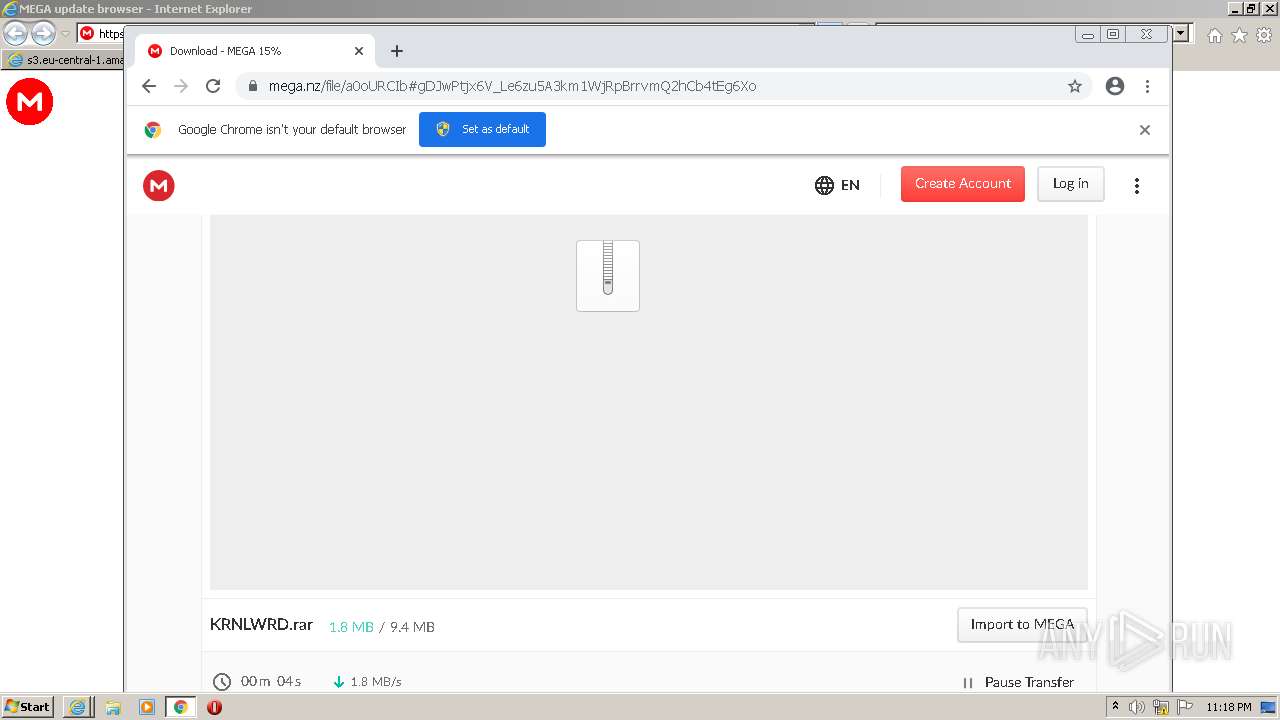Select s3.eu-central-1 tab in Internet Explorer
This screenshot has width=1280, height=720.
coord(65,60)
